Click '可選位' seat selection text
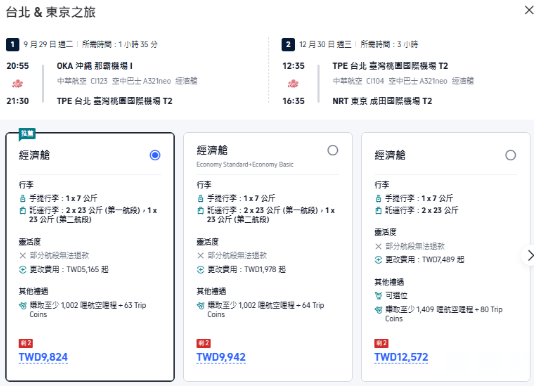The image size is (534, 386). (396, 296)
